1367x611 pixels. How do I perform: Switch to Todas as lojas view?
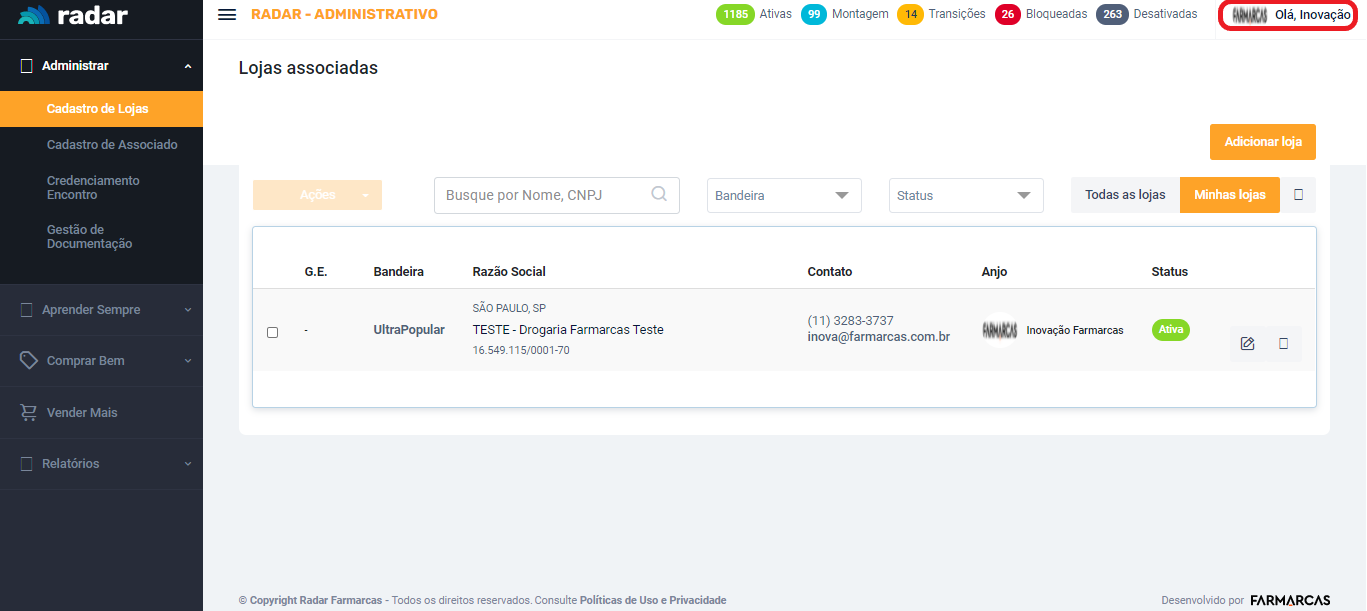click(1125, 195)
